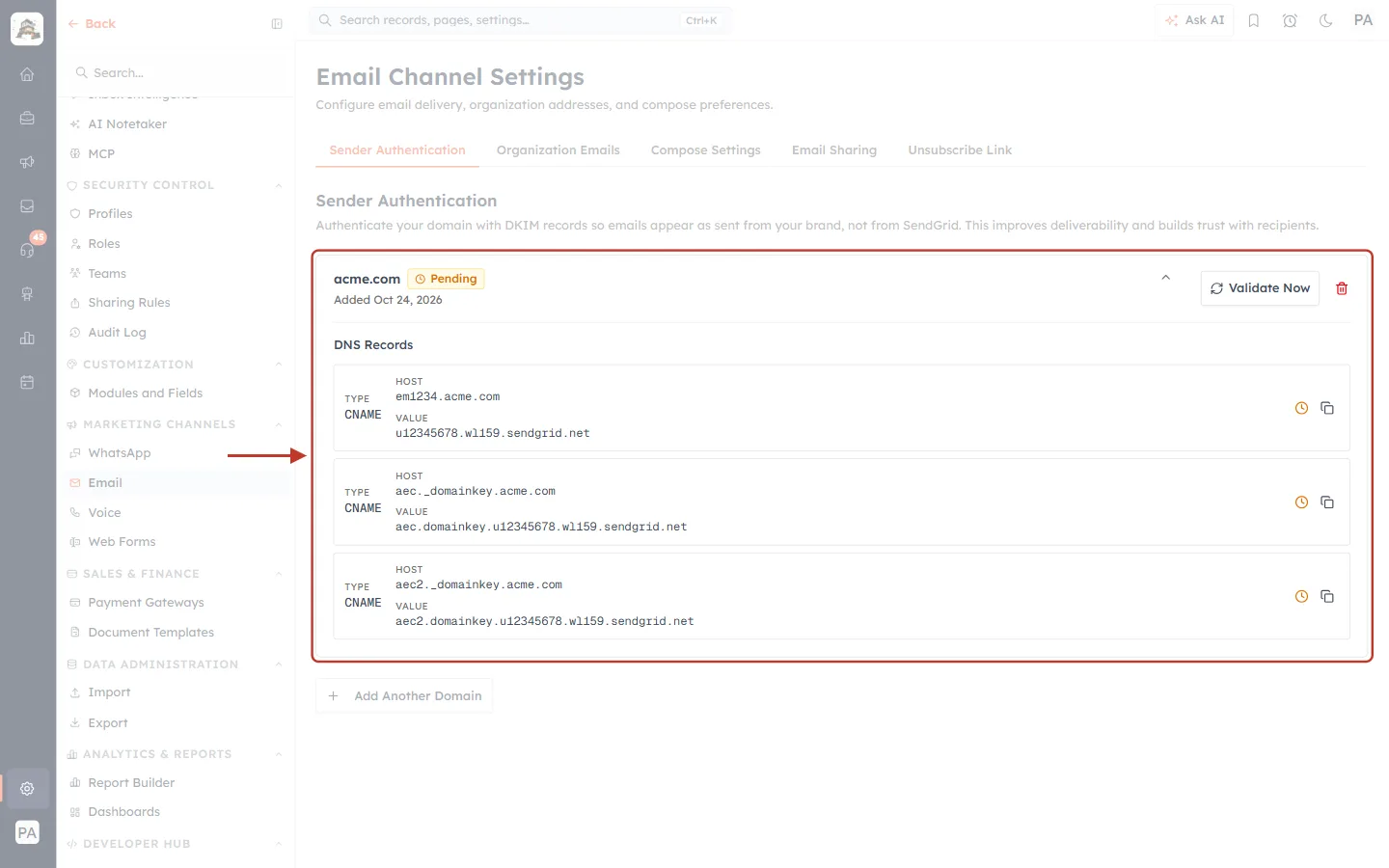
Task: Open Audit Log in the sidebar
Action: 118,333
